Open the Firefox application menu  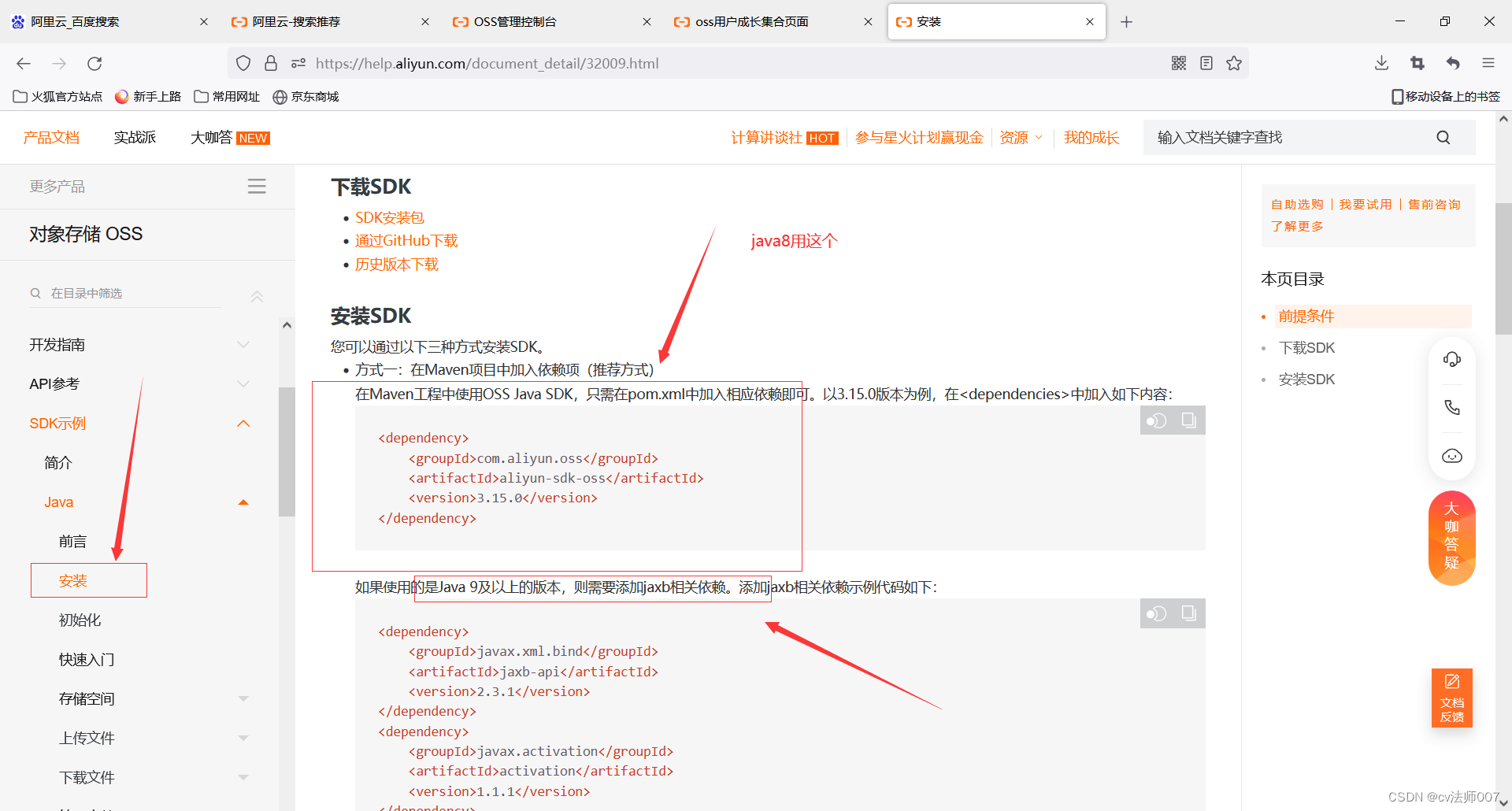[1488, 63]
